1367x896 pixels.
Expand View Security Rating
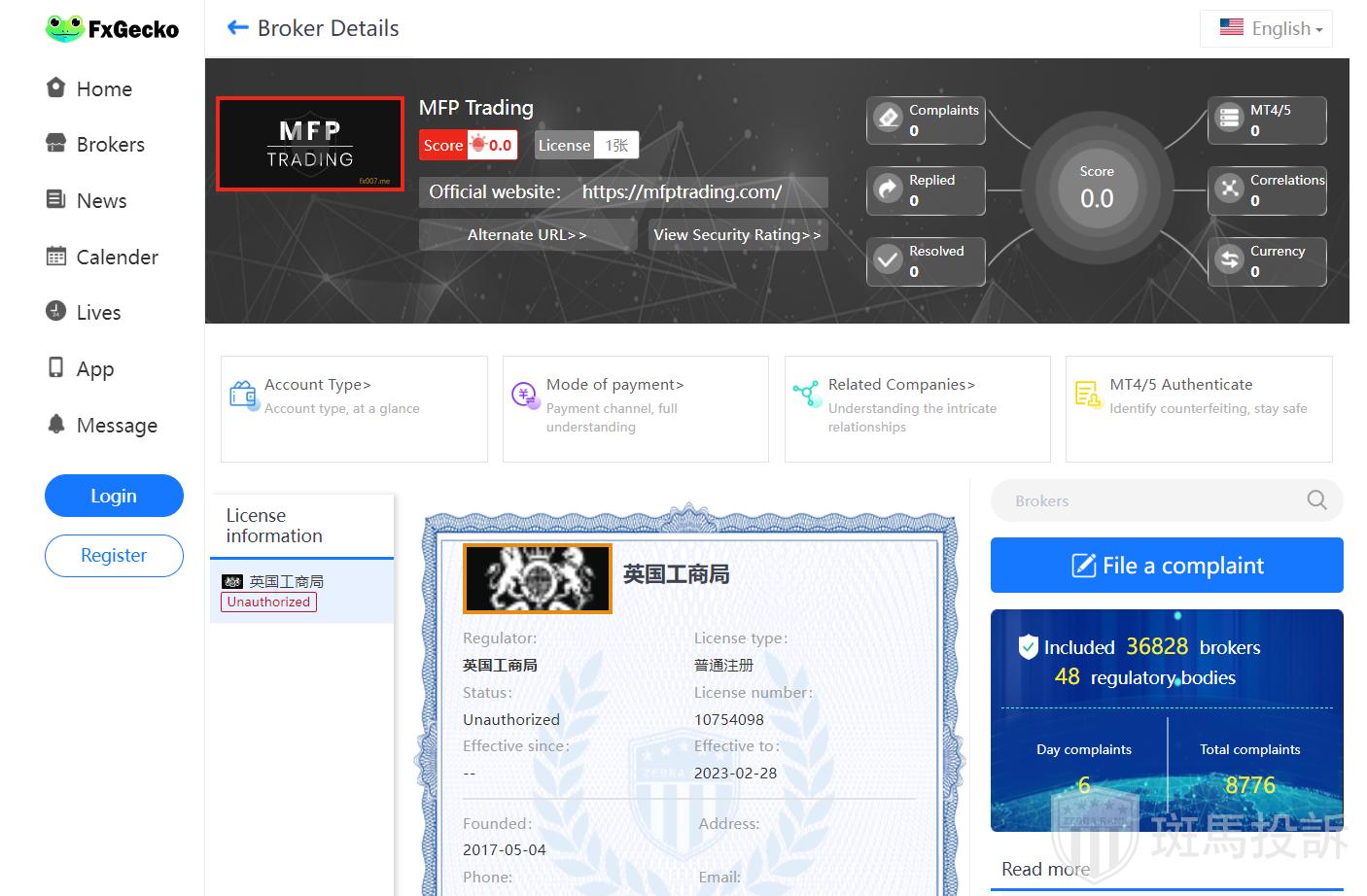[x=737, y=235]
